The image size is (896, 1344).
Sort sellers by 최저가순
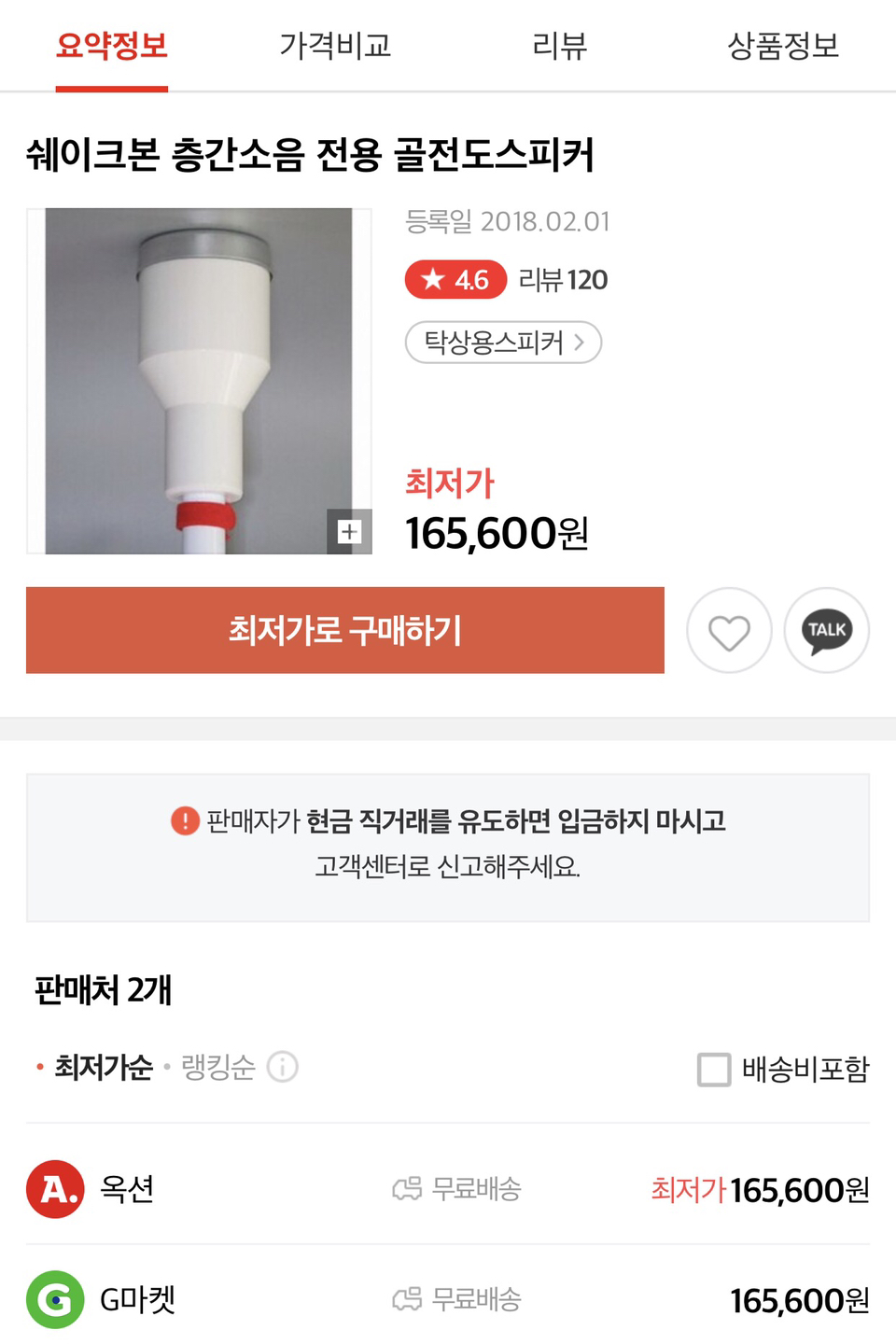click(x=103, y=1067)
